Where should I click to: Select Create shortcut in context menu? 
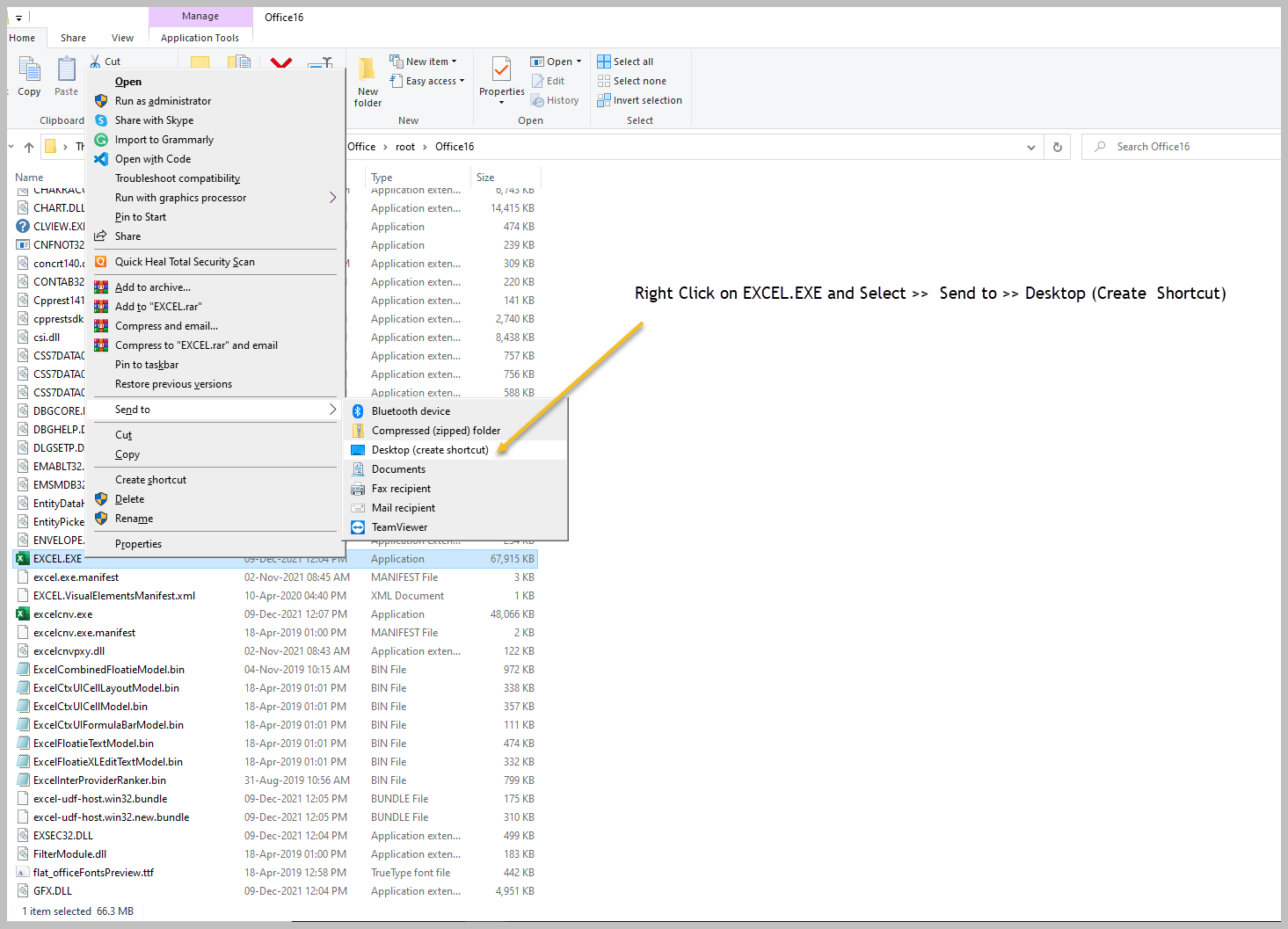[215, 480]
